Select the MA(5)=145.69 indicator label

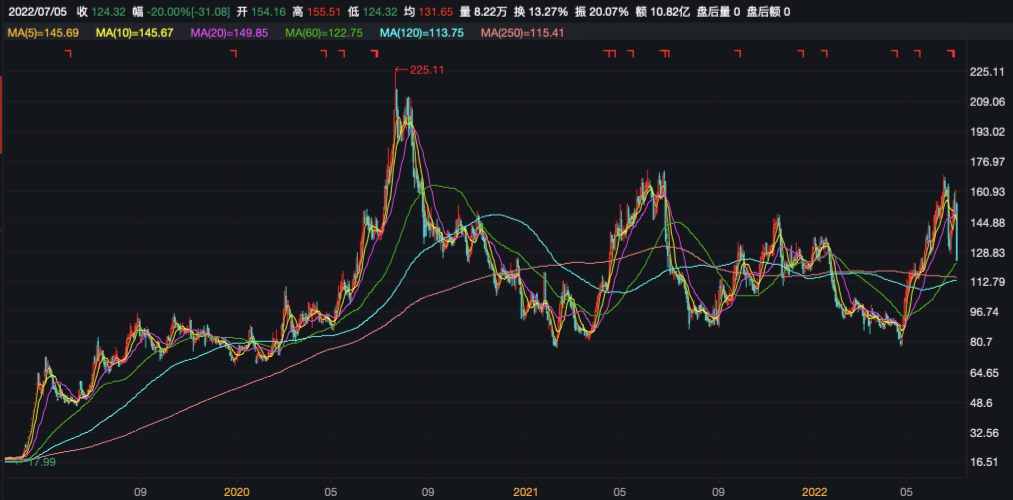[43, 32]
